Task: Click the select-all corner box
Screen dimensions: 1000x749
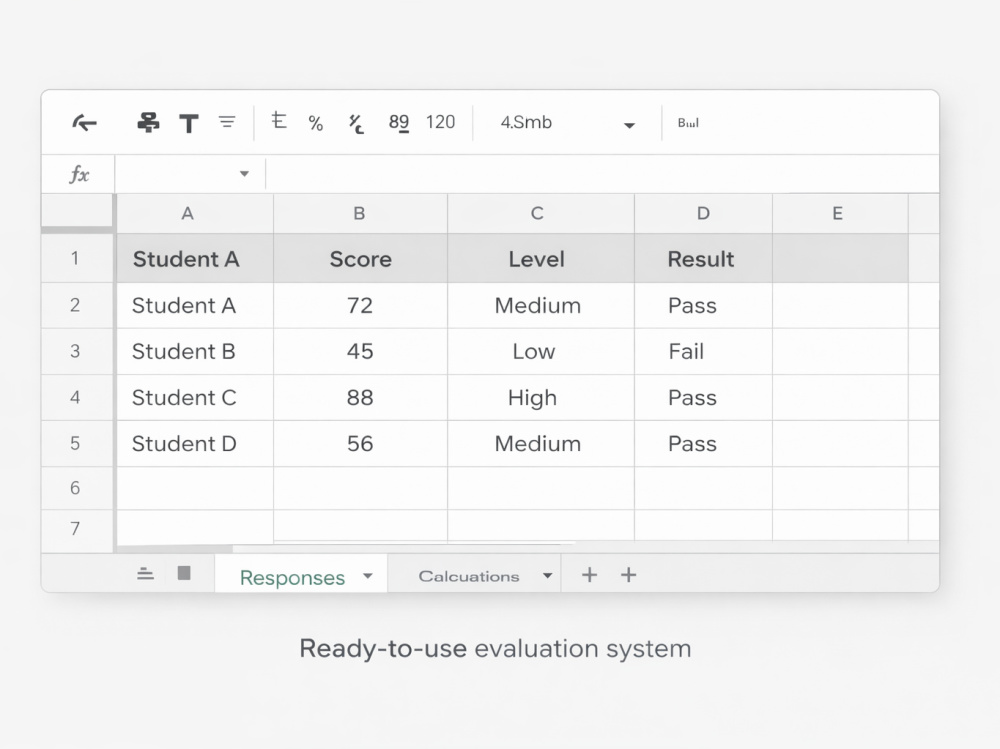Action: [78, 211]
